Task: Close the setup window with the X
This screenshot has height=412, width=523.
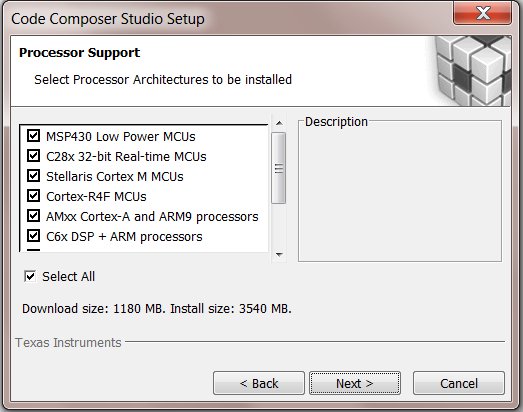Action: (x=482, y=13)
